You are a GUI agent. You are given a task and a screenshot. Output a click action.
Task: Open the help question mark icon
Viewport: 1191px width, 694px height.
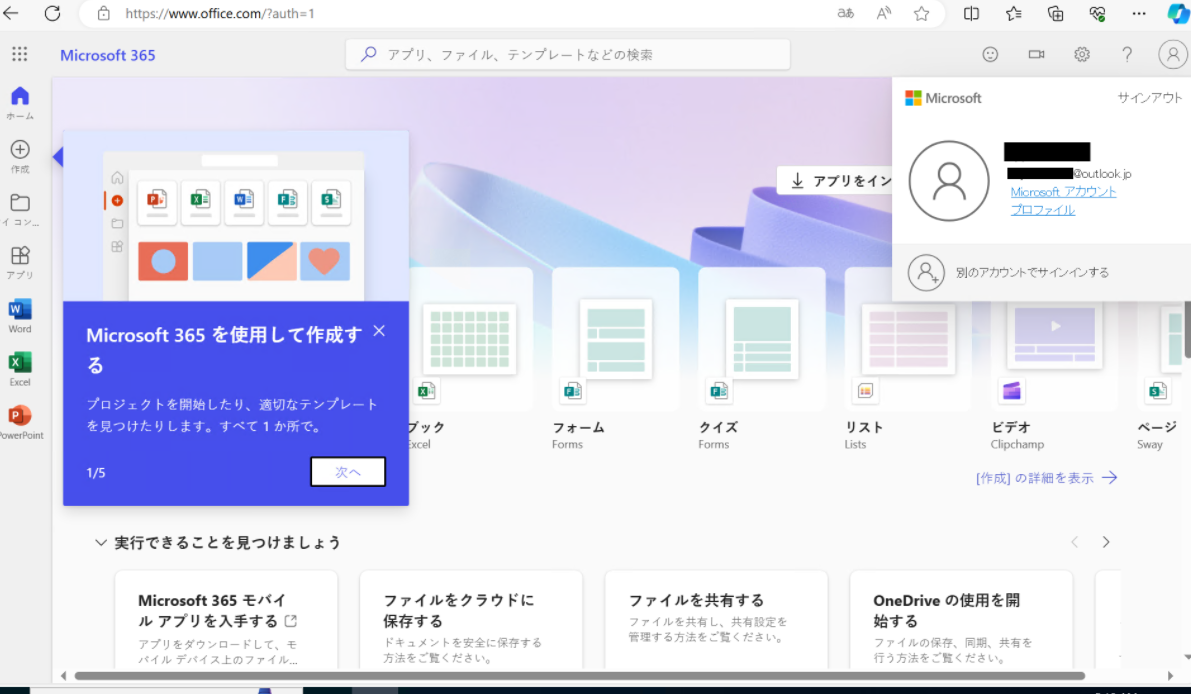point(1127,55)
